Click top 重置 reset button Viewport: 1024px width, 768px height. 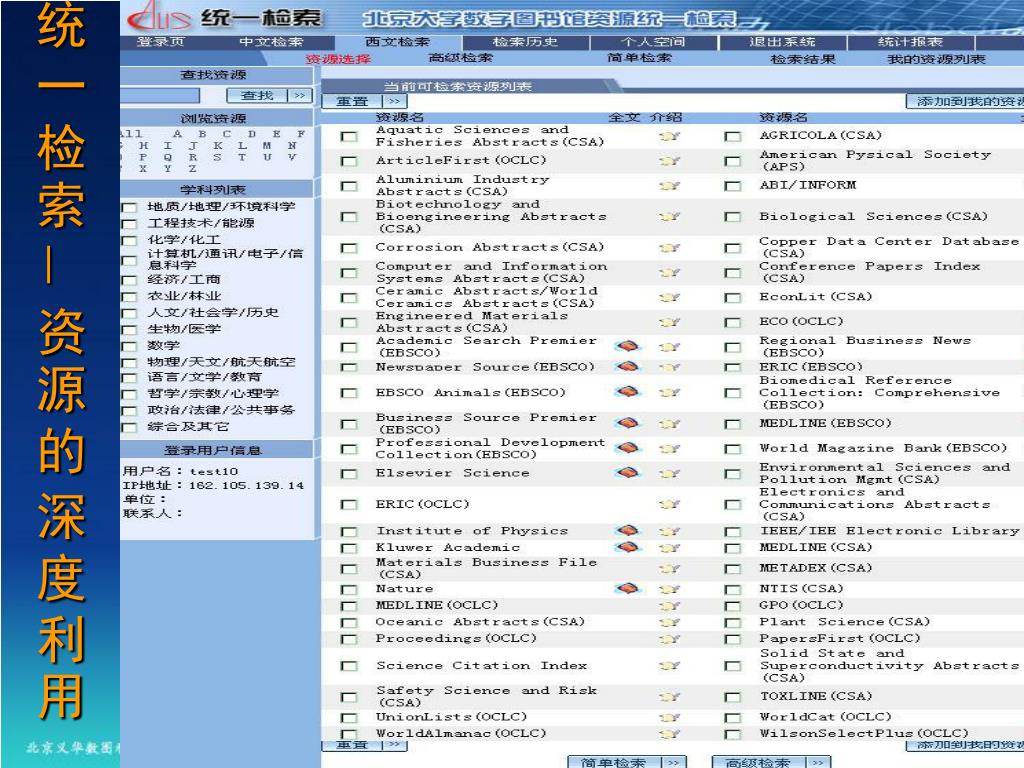[352, 101]
